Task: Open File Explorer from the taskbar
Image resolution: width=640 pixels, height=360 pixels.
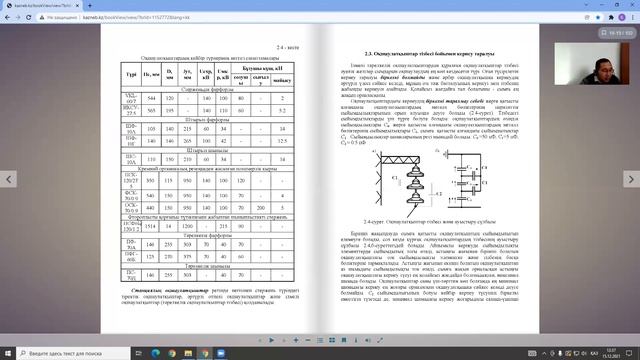Action: point(188,353)
